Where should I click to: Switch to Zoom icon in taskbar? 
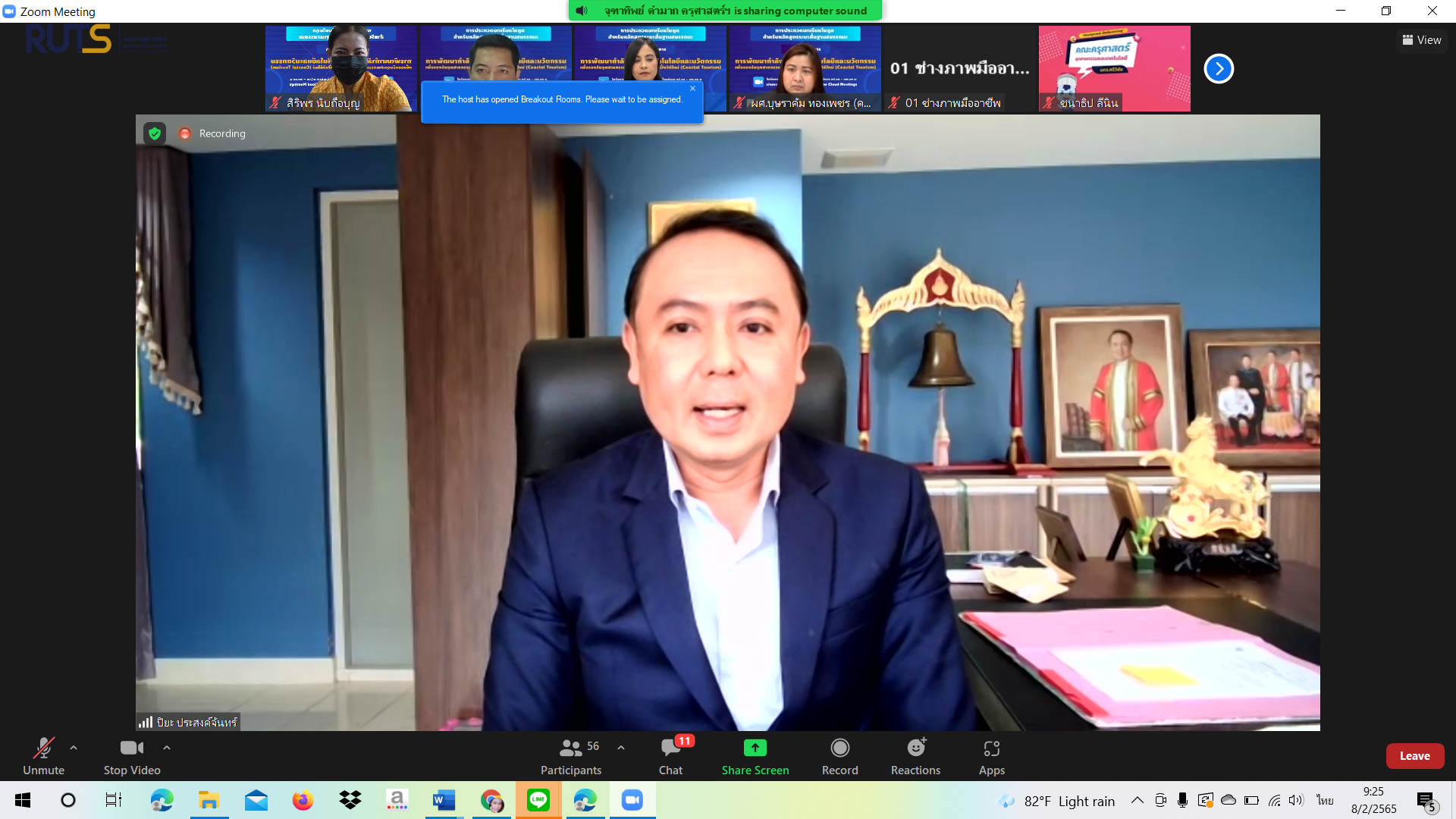632,800
